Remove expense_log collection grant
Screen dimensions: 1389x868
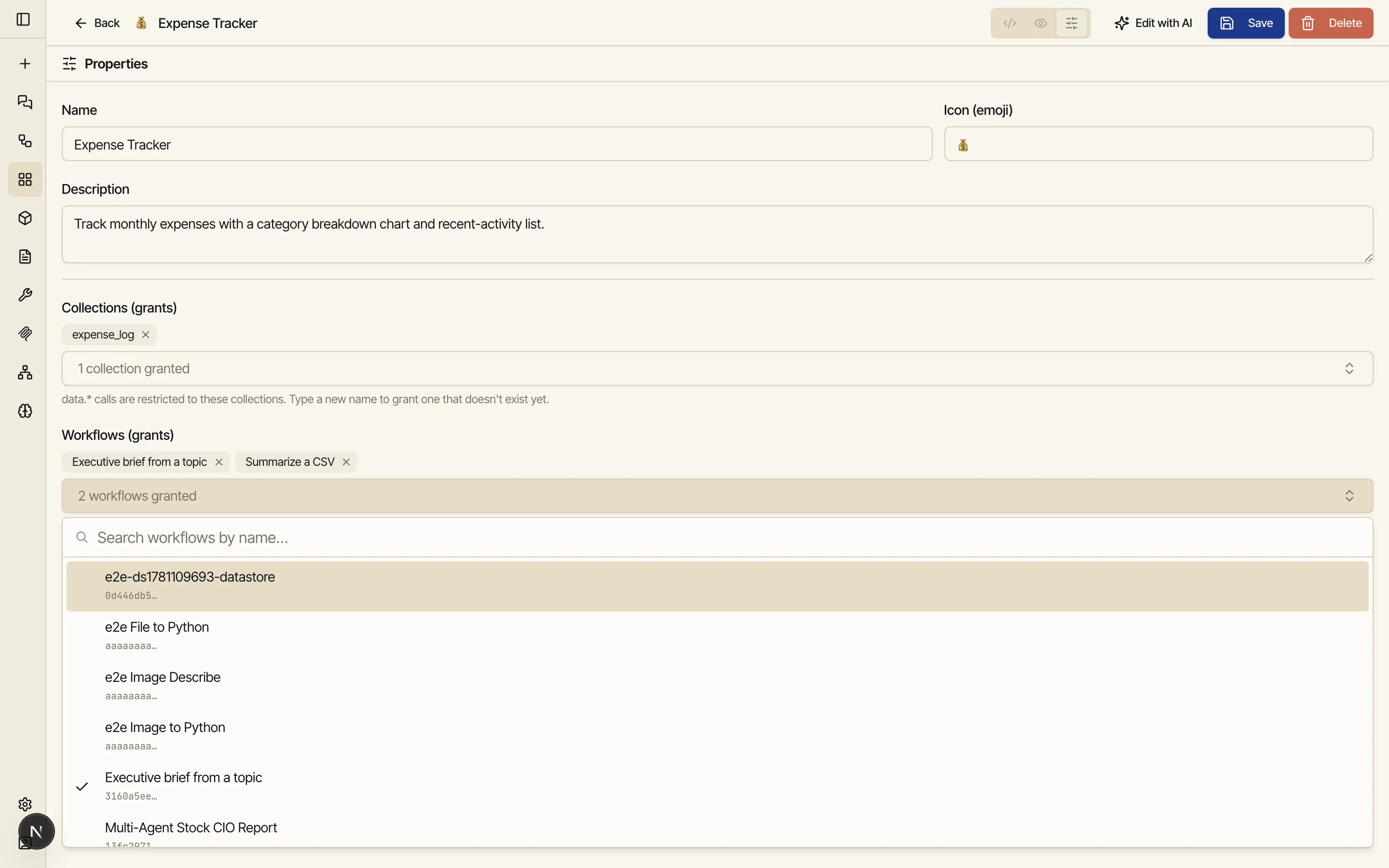point(146,335)
